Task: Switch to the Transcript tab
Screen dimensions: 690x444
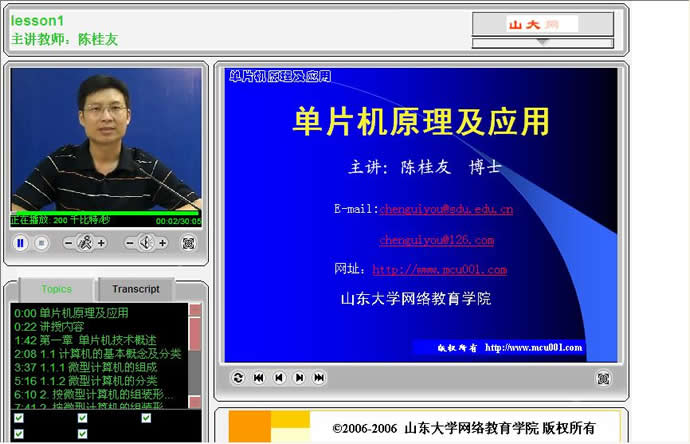Action: [x=136, y=289]
